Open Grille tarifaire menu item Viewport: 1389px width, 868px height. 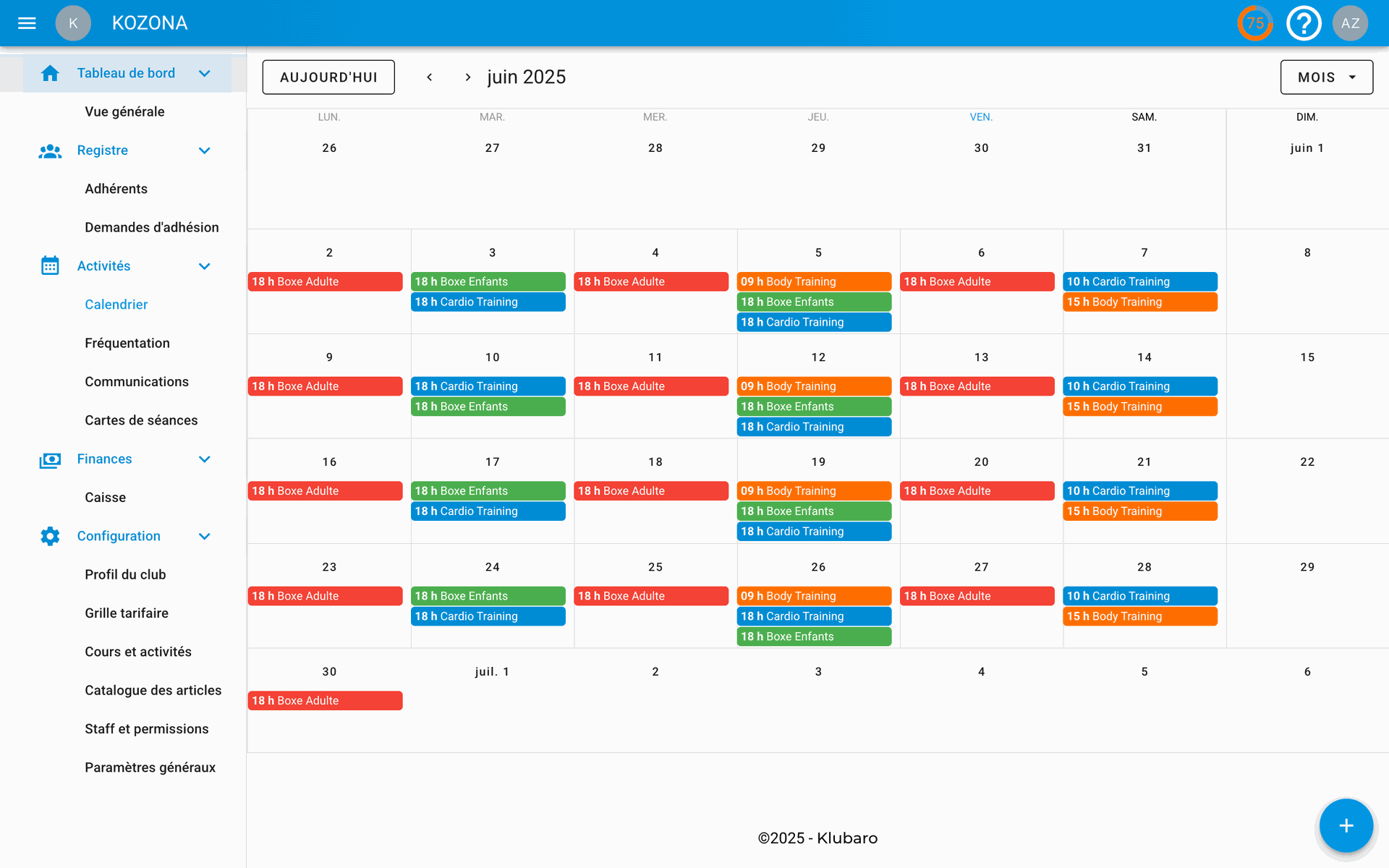(x=127, y=613)
